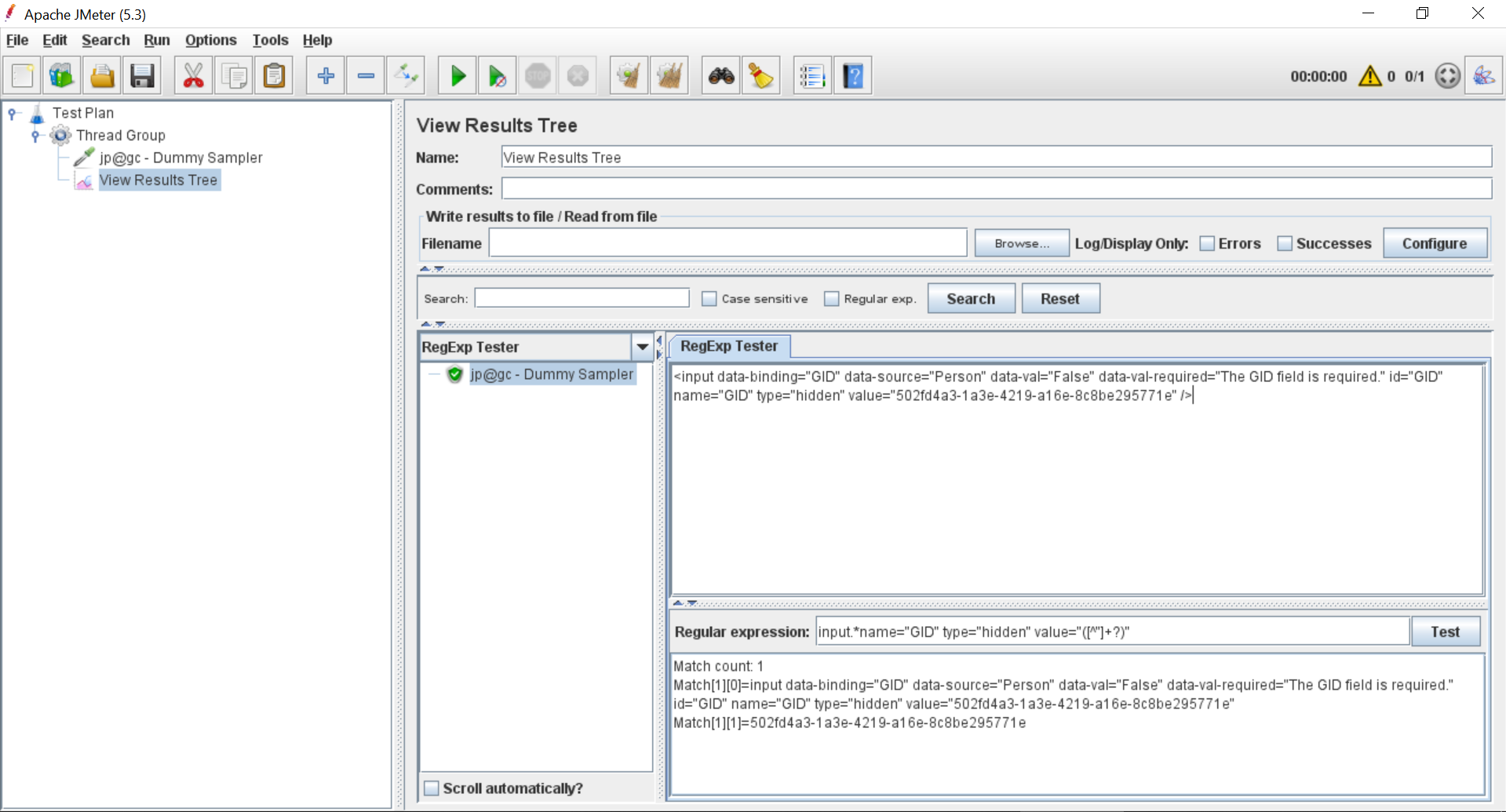
Task: Start the test with green play button
Action: click(458, 76)
